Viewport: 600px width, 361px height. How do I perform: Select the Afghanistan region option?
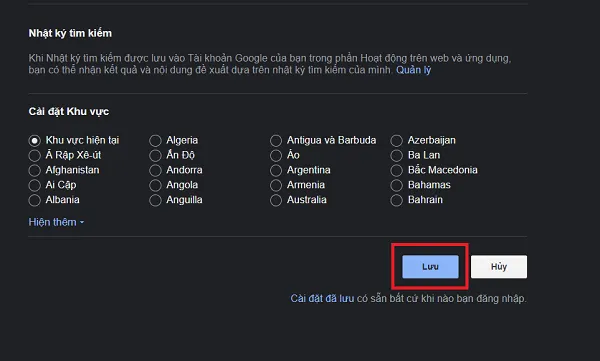[x=34, y=170]
